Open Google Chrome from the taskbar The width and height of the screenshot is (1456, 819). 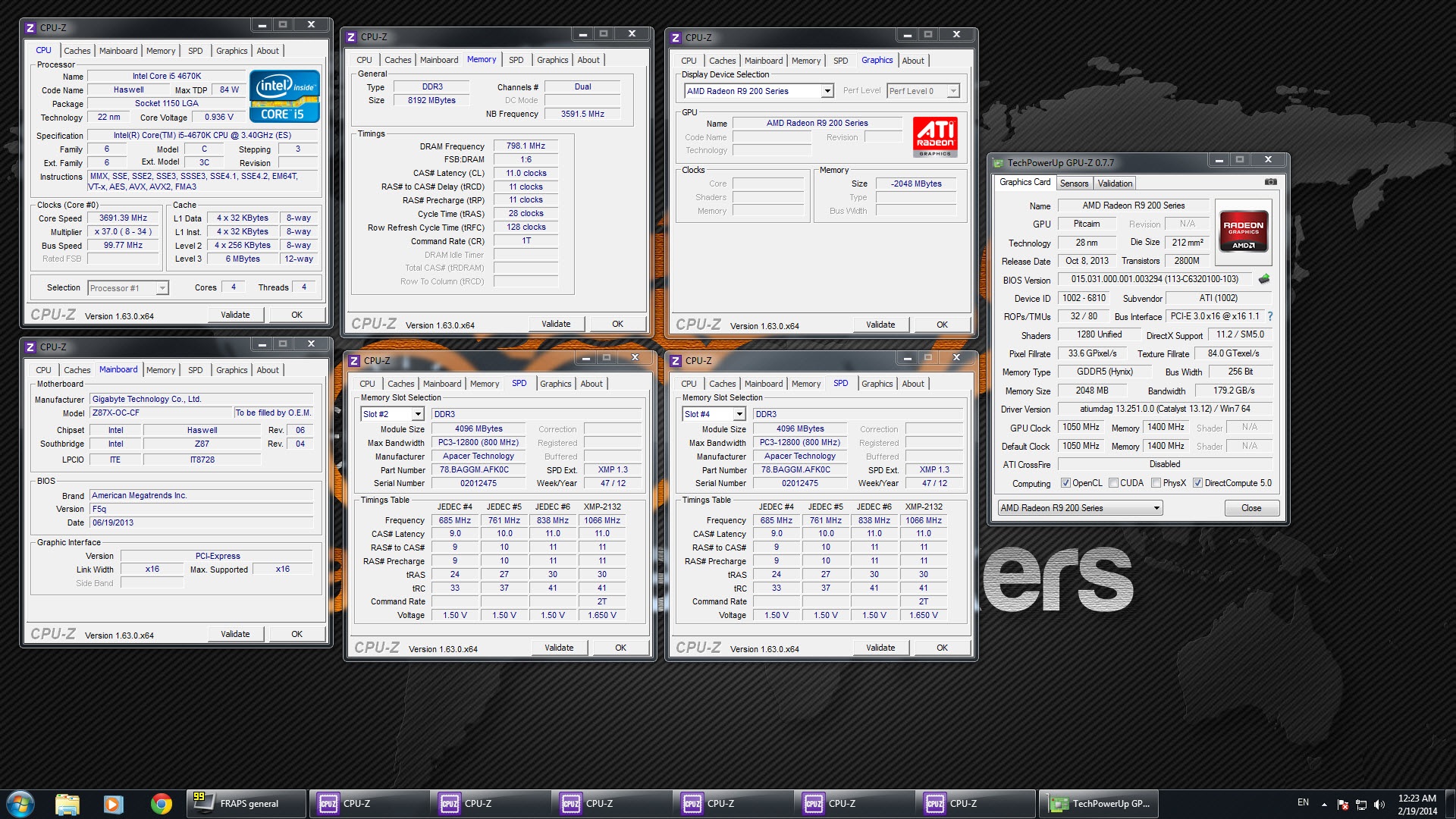161,804
